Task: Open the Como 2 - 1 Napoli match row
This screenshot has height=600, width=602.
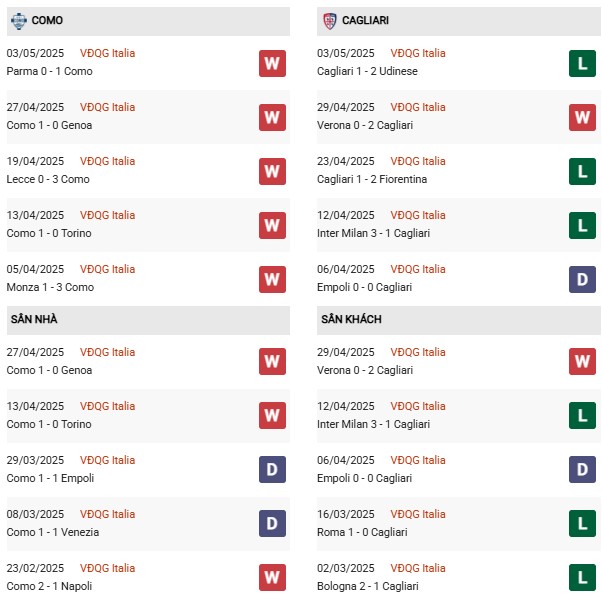Action: 148,577
